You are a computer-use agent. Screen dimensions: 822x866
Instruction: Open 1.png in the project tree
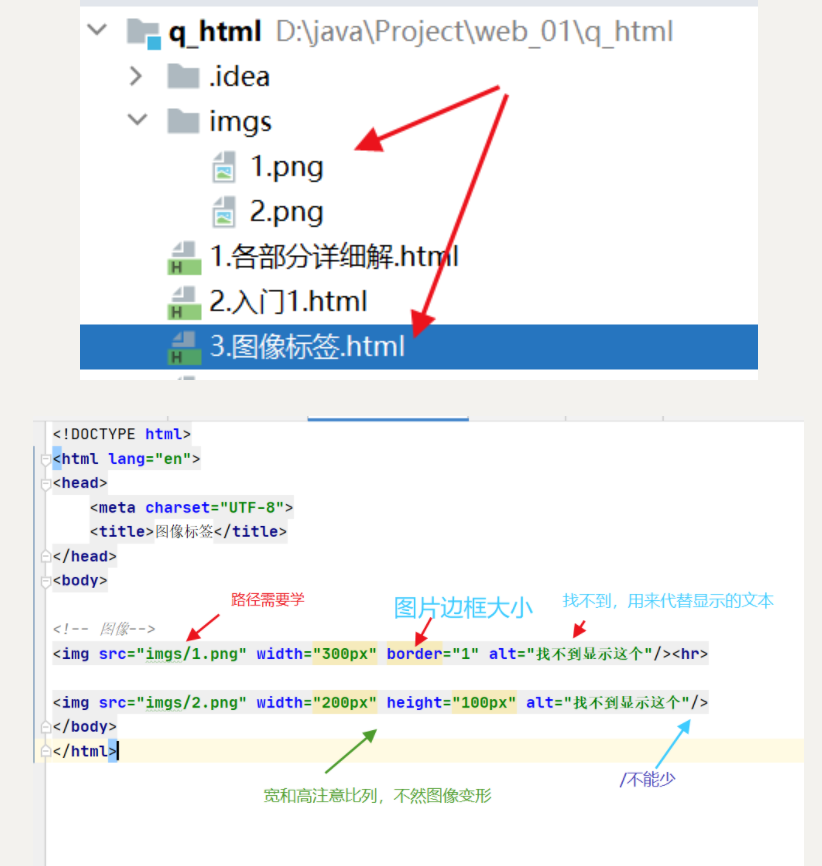pos(286,167)
